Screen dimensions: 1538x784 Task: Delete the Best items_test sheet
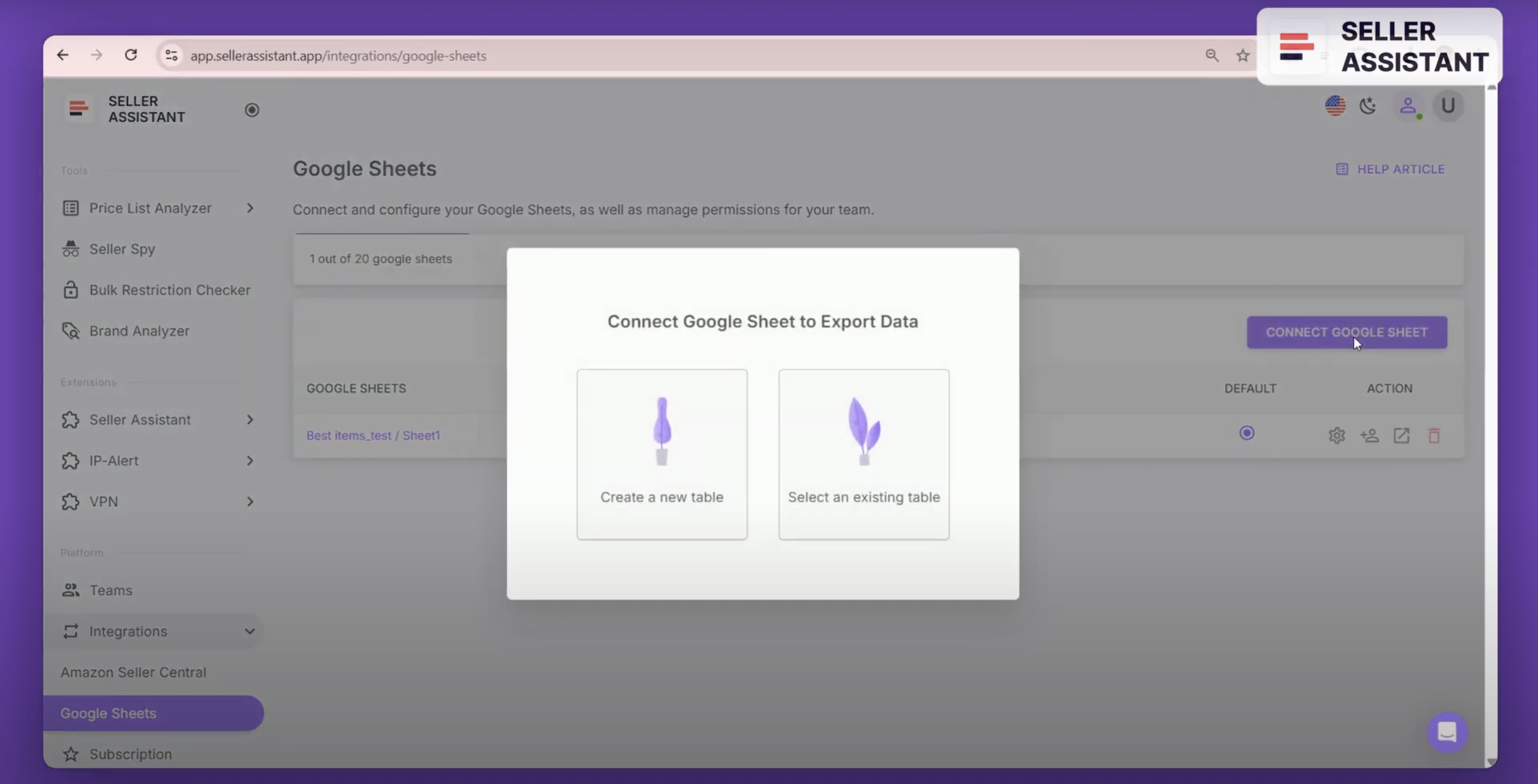tap(1434, 435)
